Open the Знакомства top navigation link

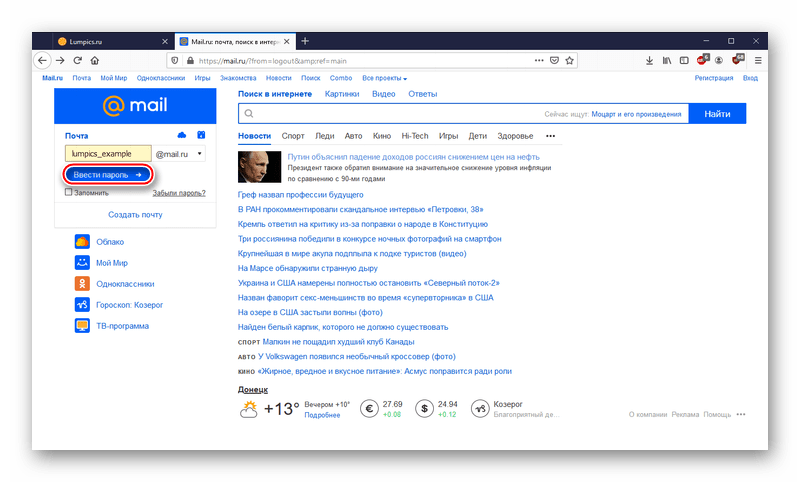[238, 78]
